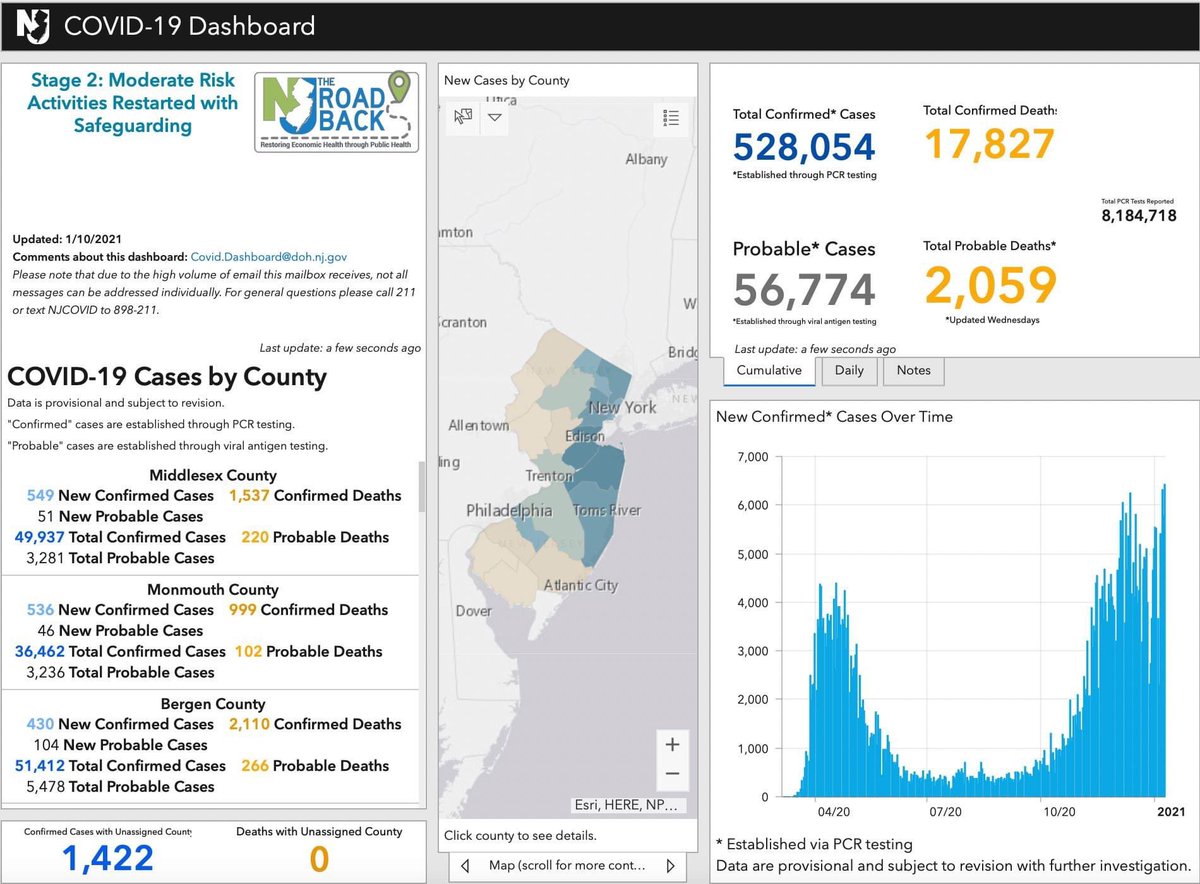Select the Middlesex County entry
Viewport: 1200px width, 884px height.
click(x=212, y=516)
